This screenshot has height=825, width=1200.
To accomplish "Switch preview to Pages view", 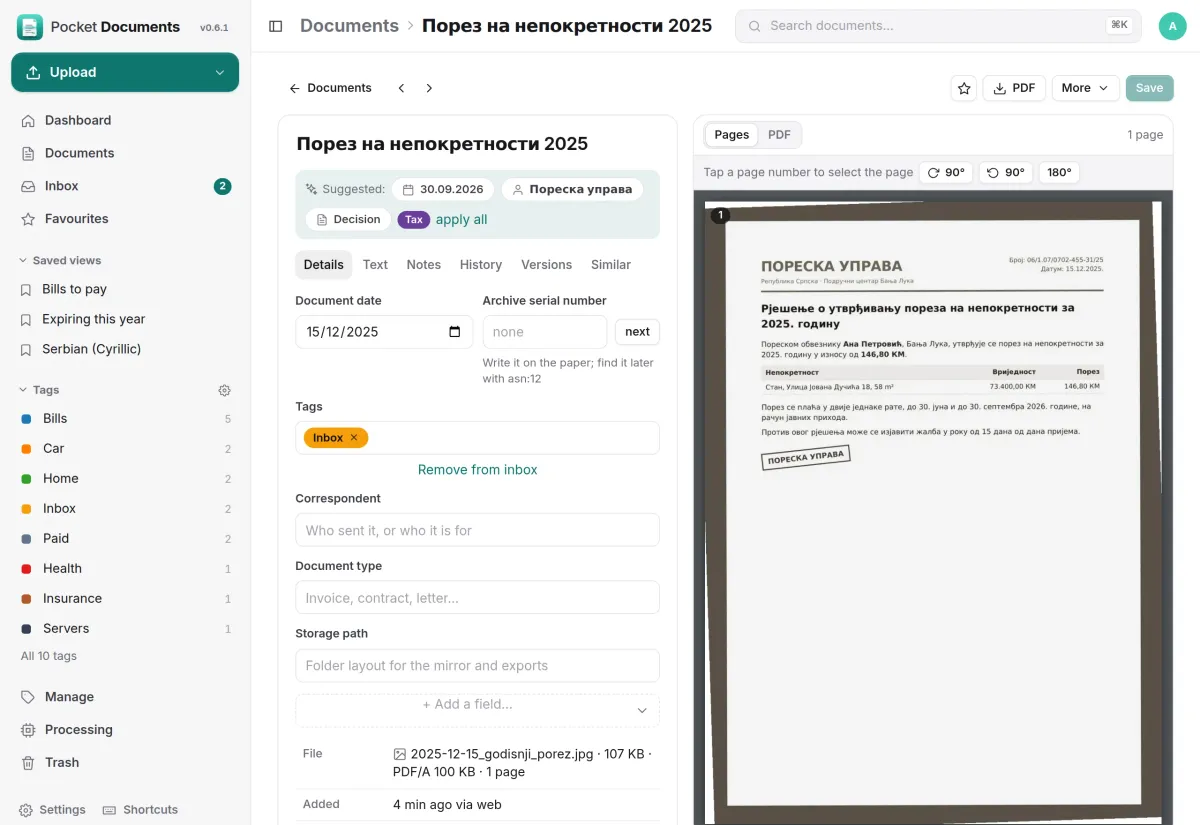I will (x=732, y=135).
